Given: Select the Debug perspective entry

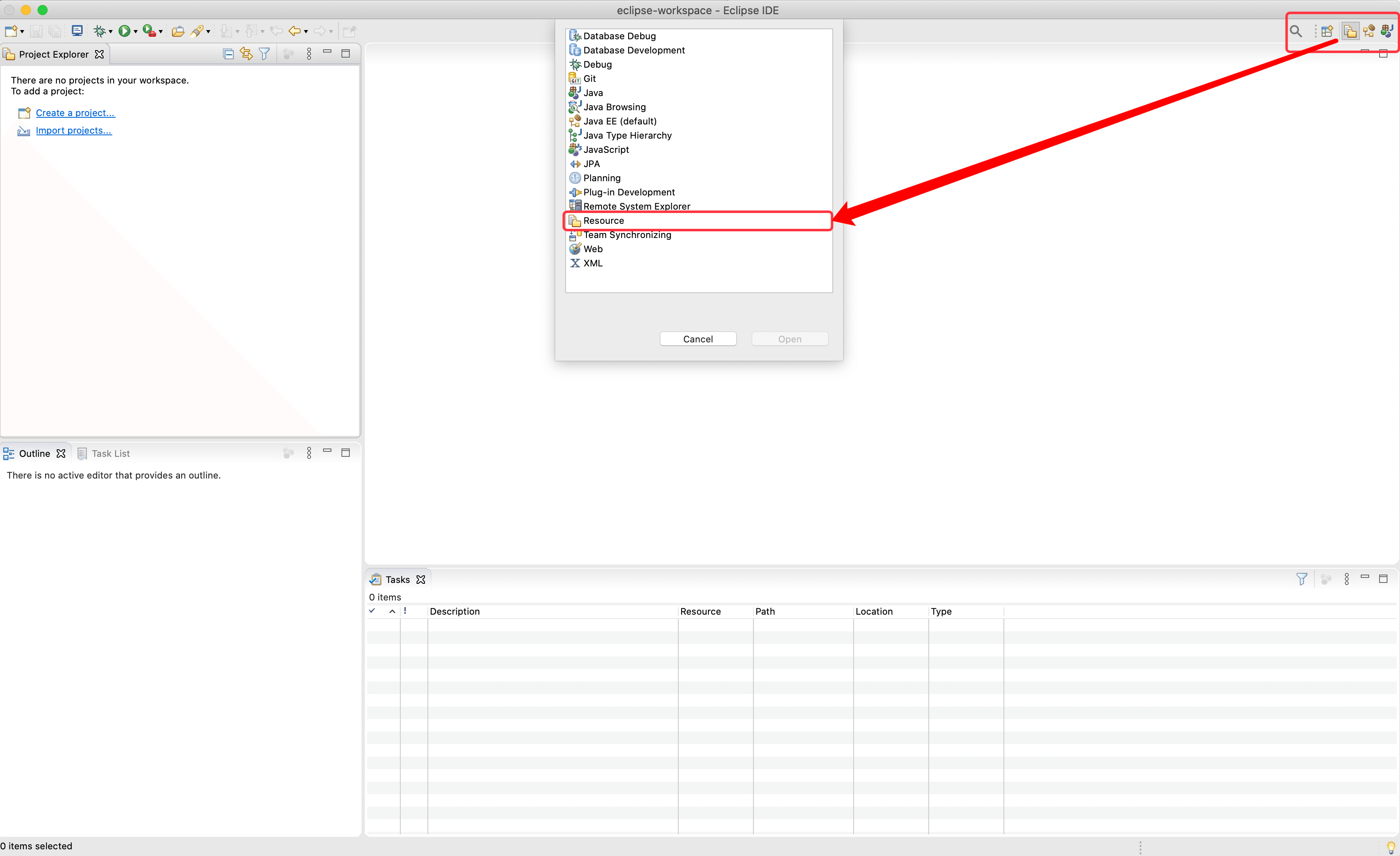Looking at the screenshot, I should 698,65.
